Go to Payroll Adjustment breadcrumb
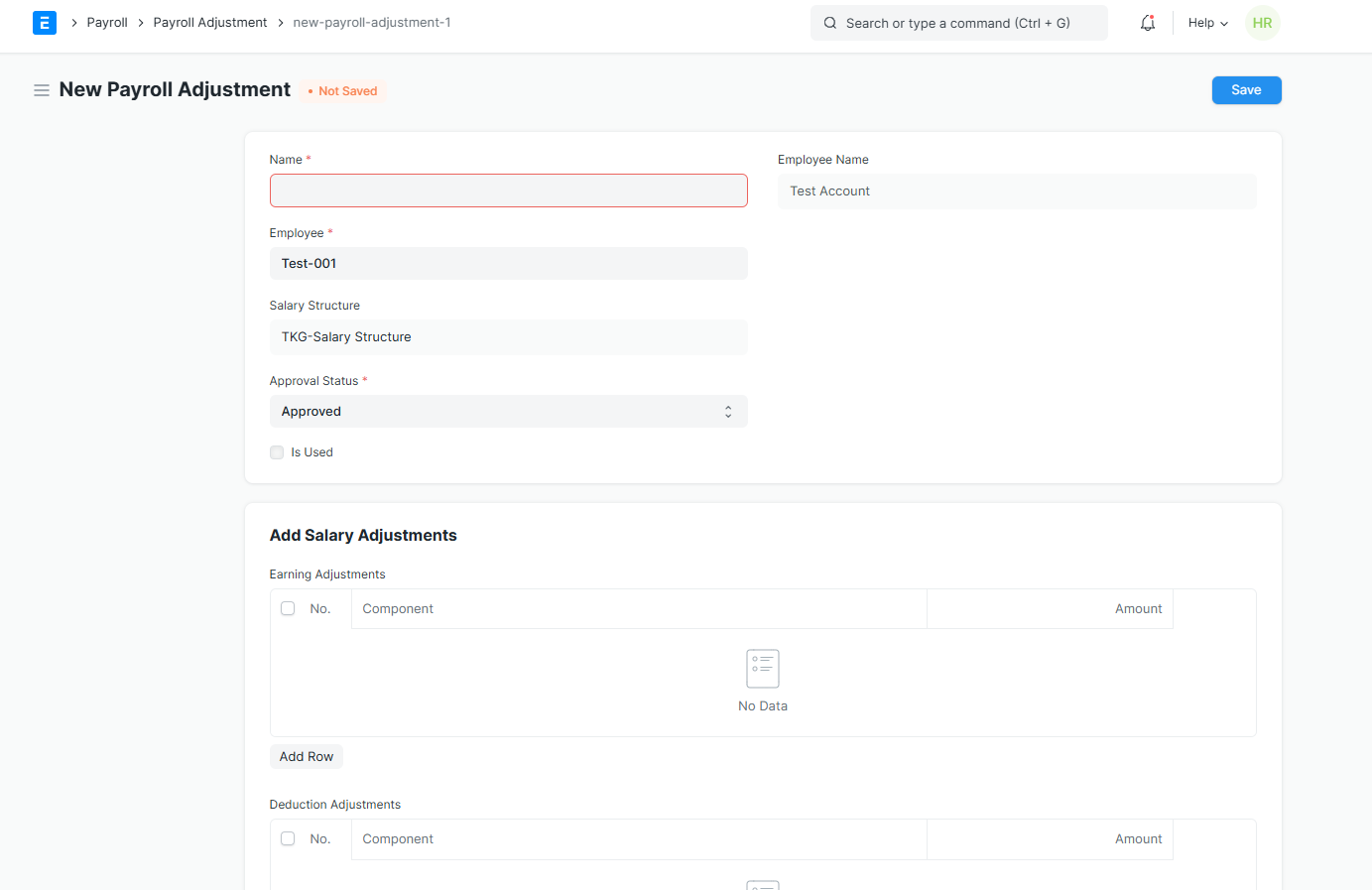 pyautogui.click(x=210, y=23)
